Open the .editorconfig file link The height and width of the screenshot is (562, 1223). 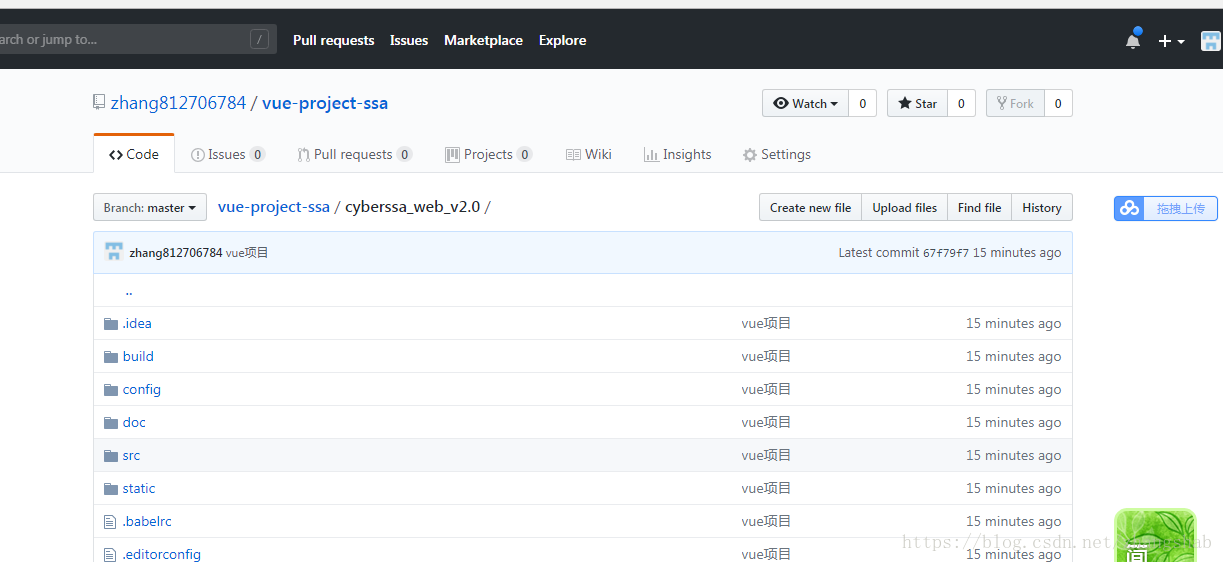coord(161,554)
